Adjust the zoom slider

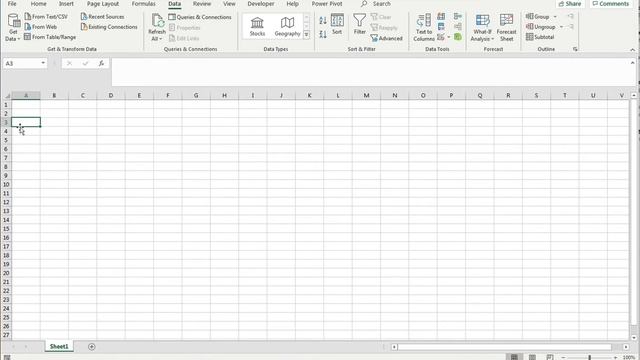[x=589, y=358]
